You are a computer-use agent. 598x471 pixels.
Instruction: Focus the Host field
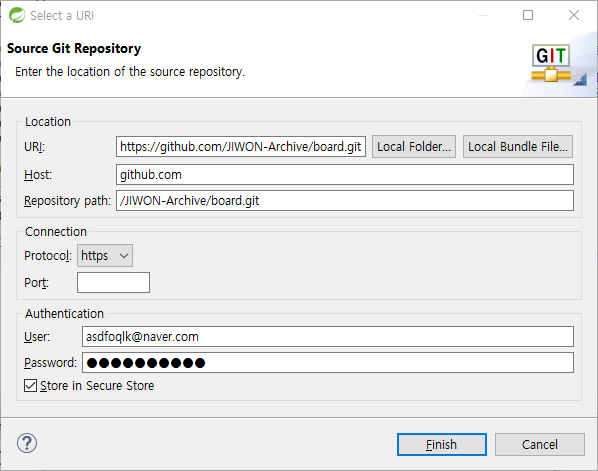click(345, 175)
